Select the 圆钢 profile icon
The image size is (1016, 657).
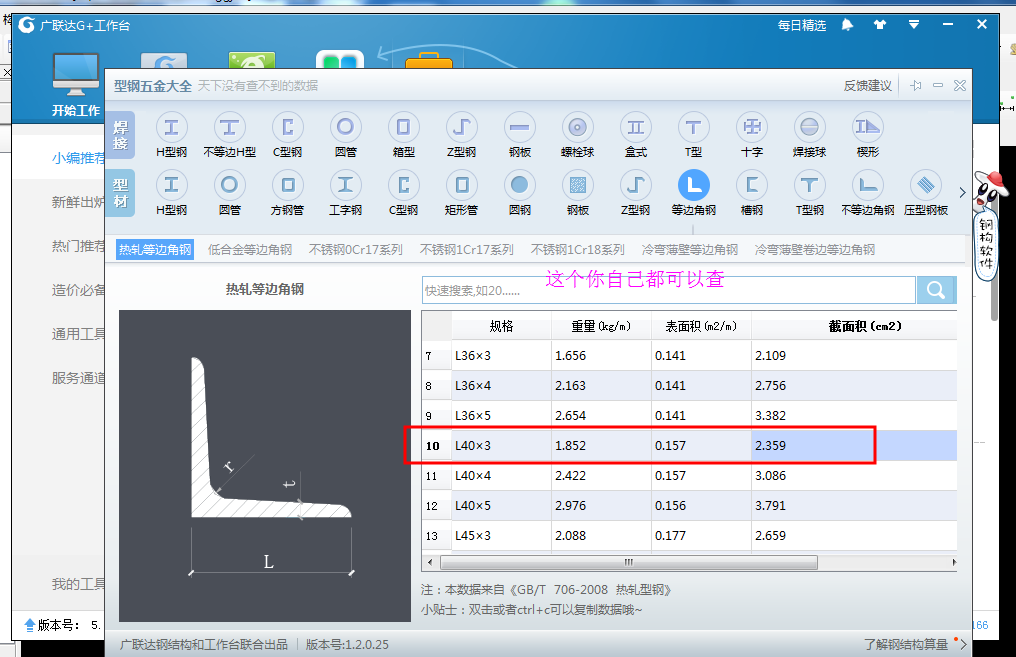tap(520, 185)
